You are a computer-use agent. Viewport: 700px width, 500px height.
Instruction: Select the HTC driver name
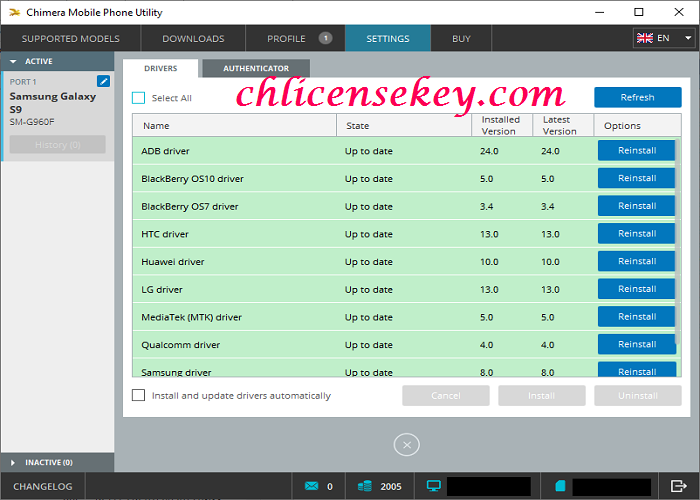tap(165, 234)
